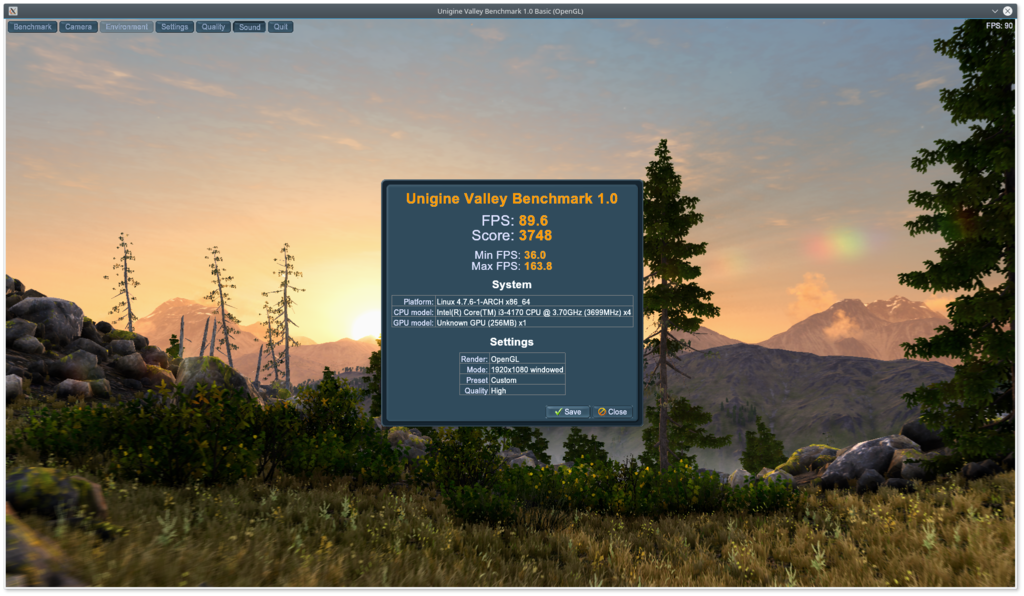
Task: Save the benchmark results
Action: click(x=568, y=412)
